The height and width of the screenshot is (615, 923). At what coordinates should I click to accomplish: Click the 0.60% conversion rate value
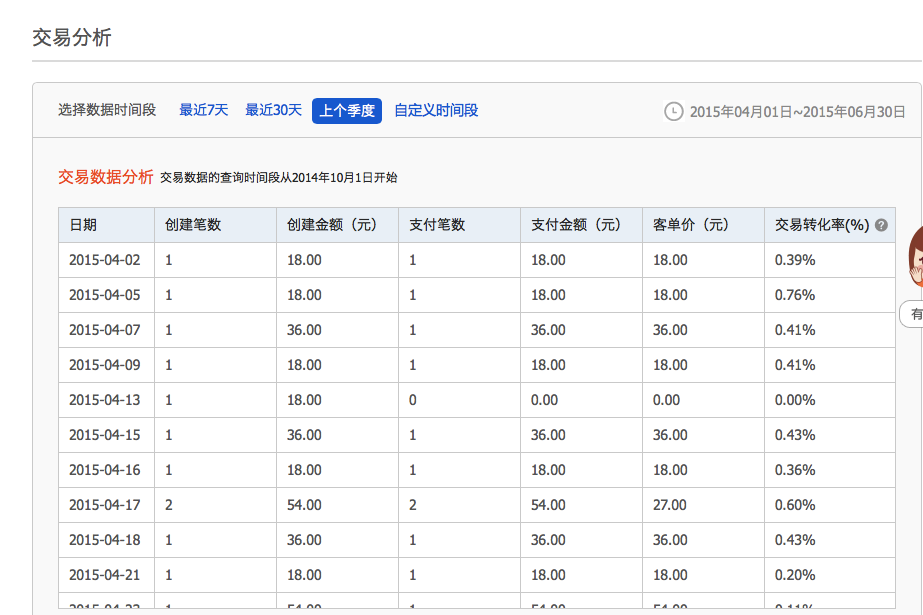(795, 505)
